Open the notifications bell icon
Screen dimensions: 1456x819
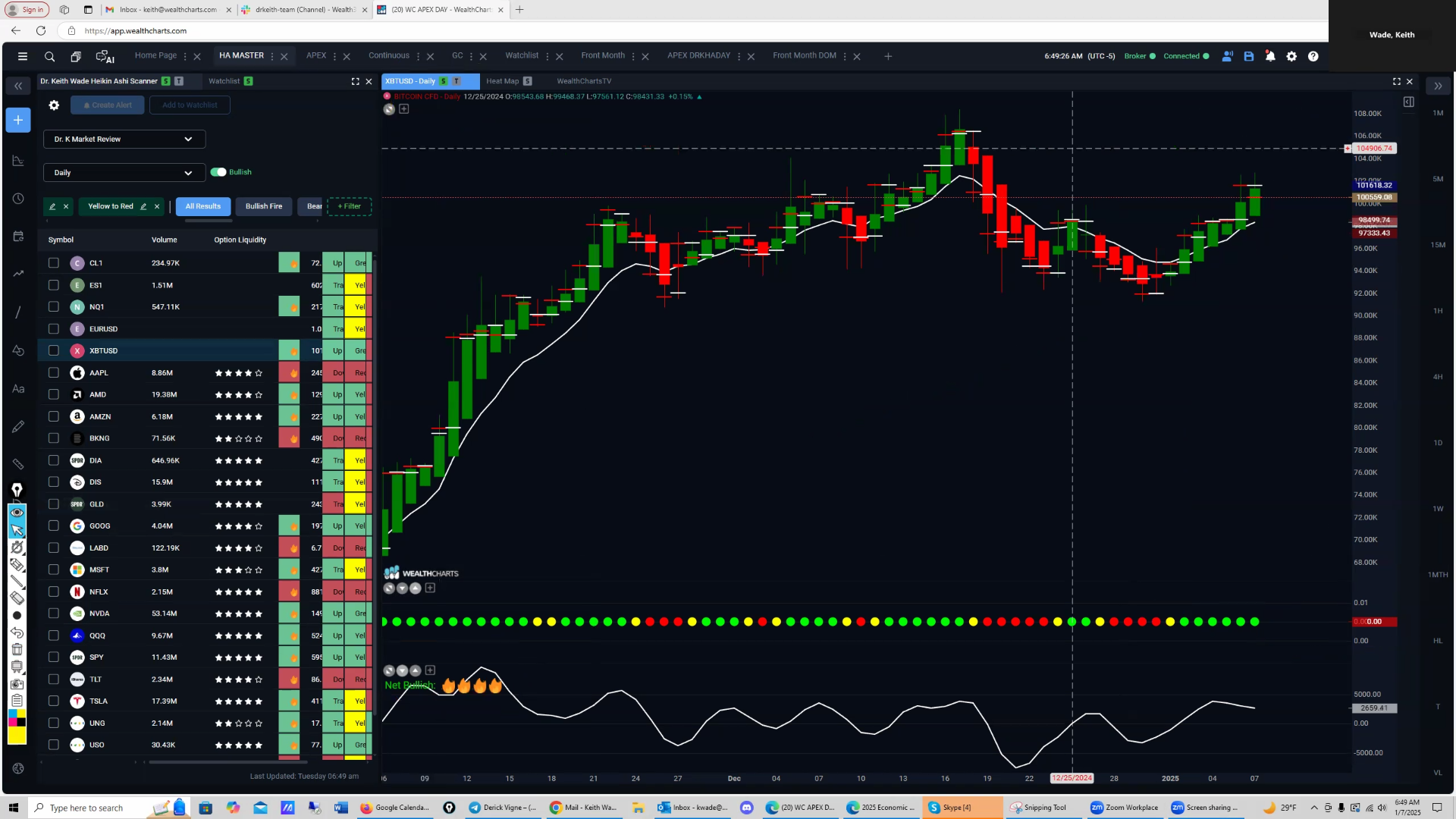pos(1270,56)
